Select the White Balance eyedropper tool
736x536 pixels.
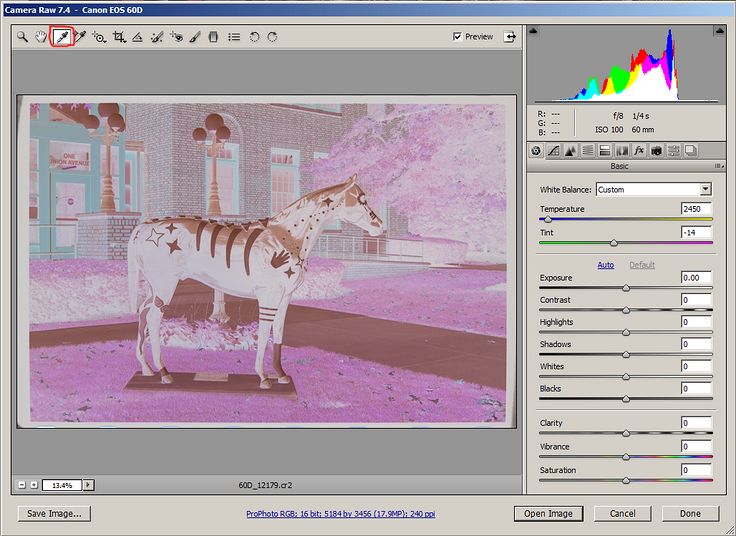coord(62,37)
